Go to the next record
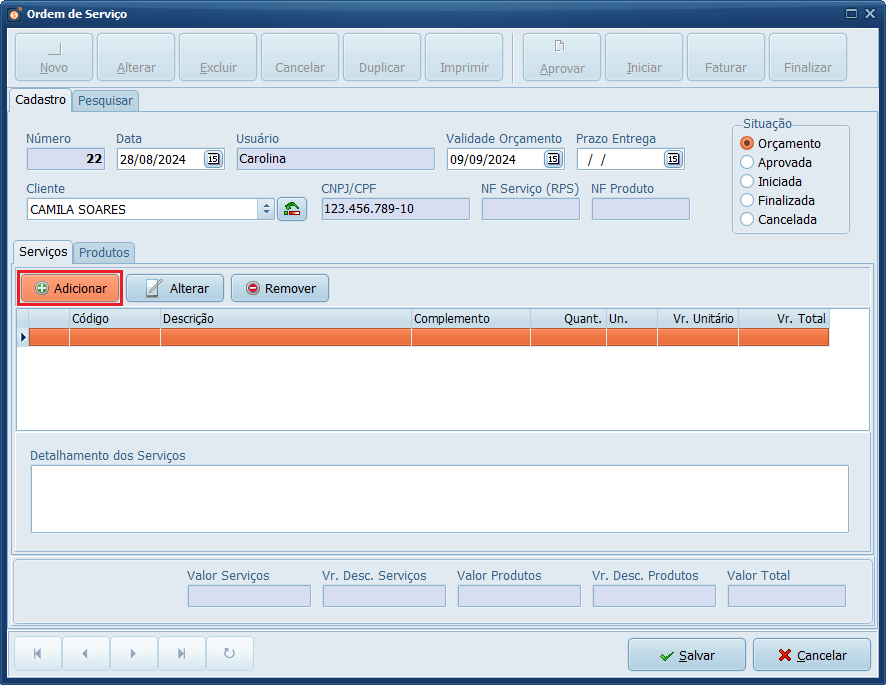The width and height of the screenshot is (886, 685). (x=133, y=654)
